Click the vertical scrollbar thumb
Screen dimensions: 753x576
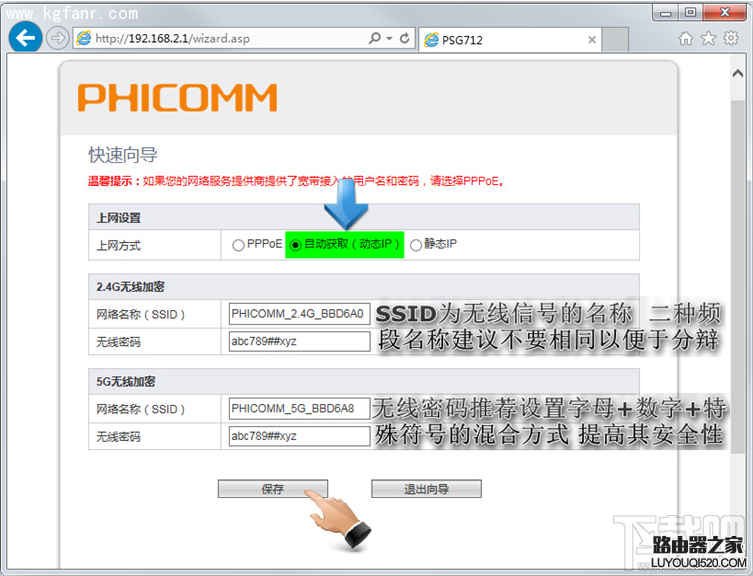click(x=738, y=276)
